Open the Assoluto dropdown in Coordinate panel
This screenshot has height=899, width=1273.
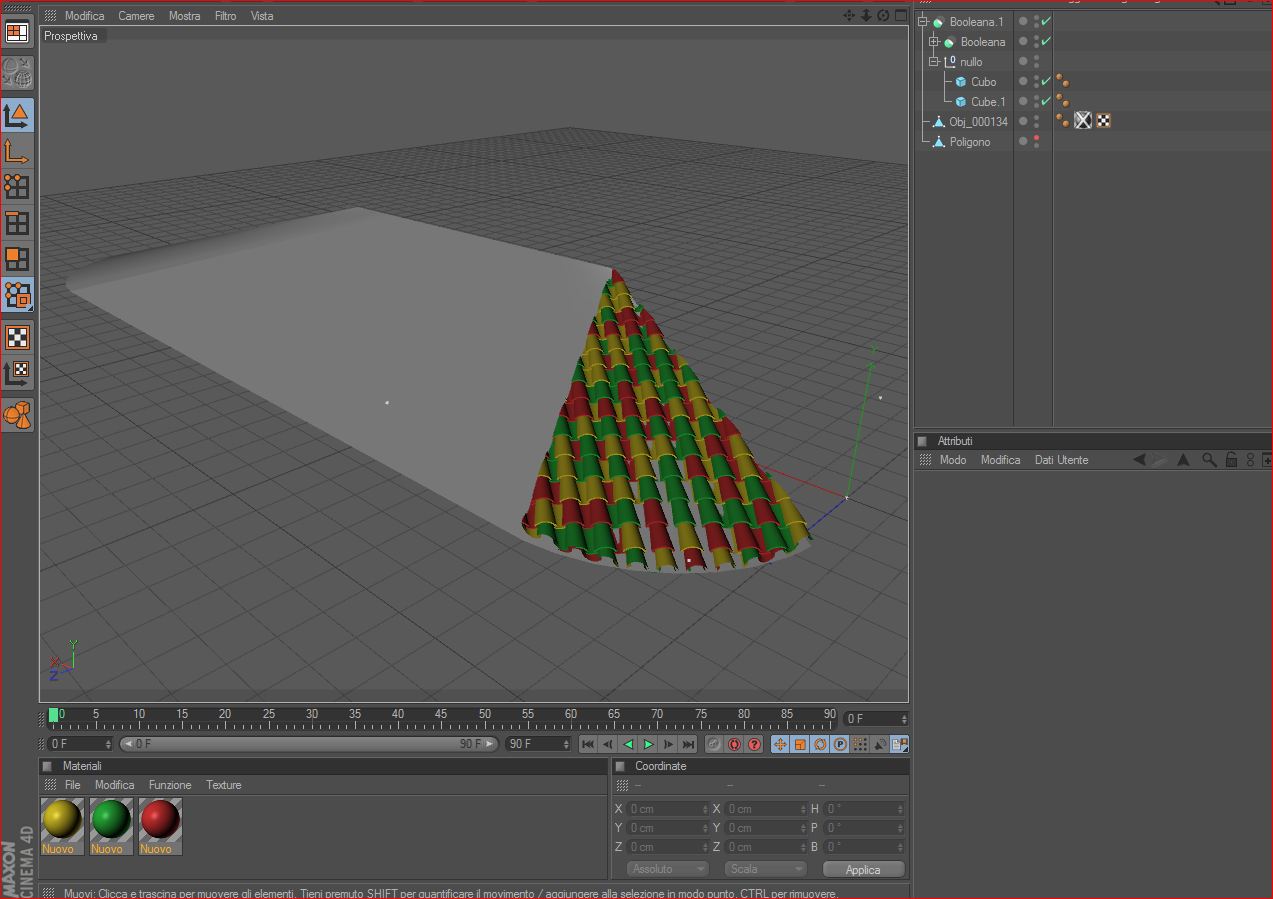click(x=668, y=869)
